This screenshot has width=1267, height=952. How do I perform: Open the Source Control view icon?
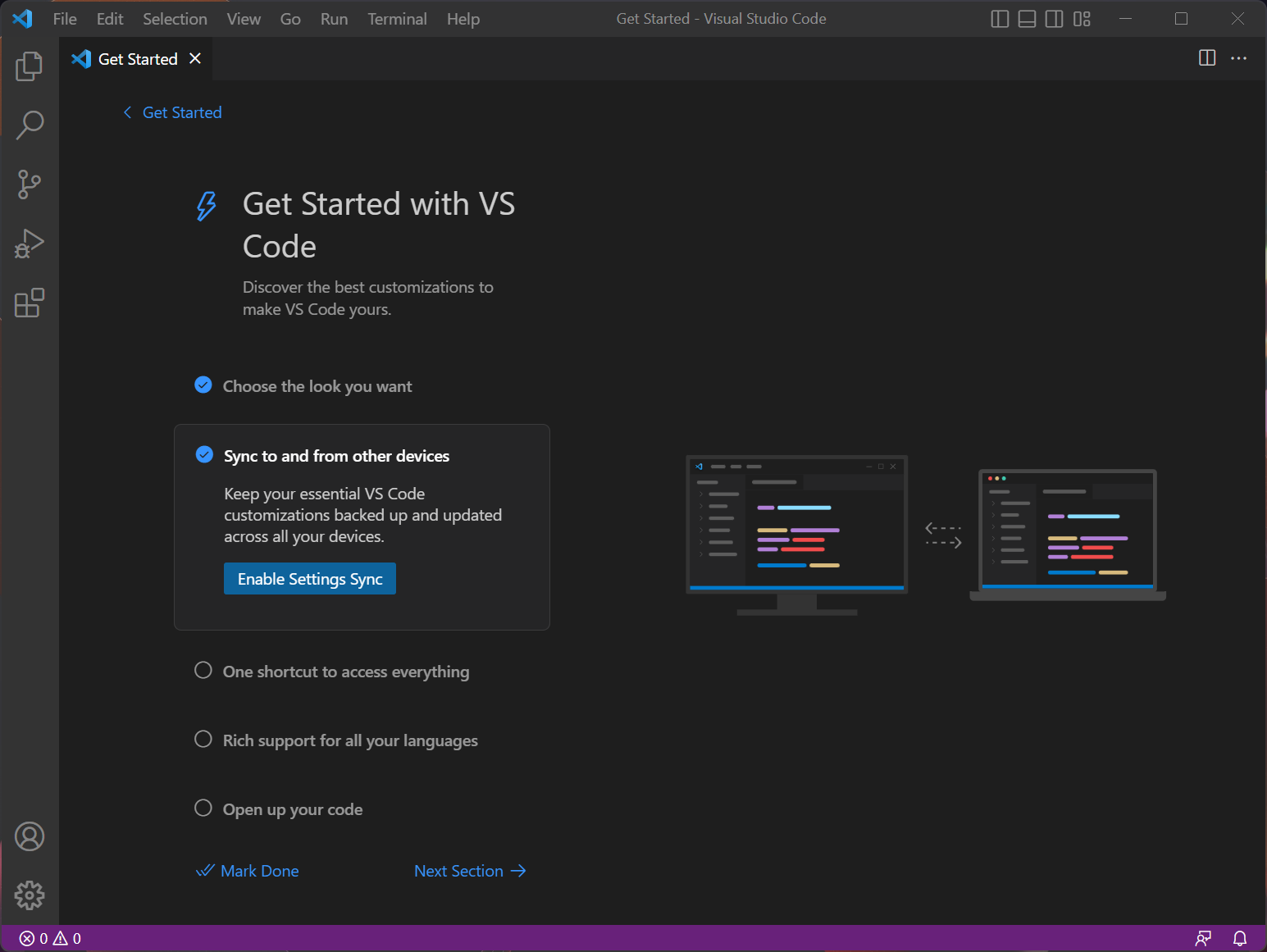[30, 184]
